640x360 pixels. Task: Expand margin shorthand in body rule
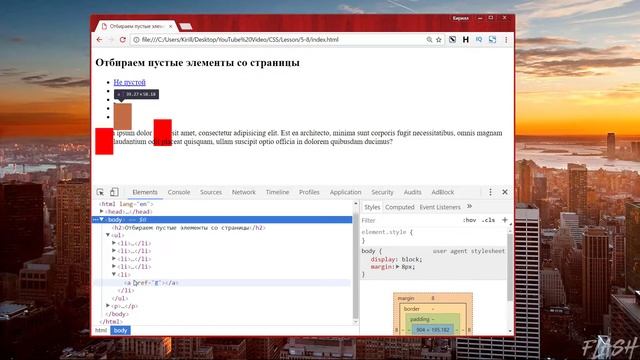coord(398,267)
